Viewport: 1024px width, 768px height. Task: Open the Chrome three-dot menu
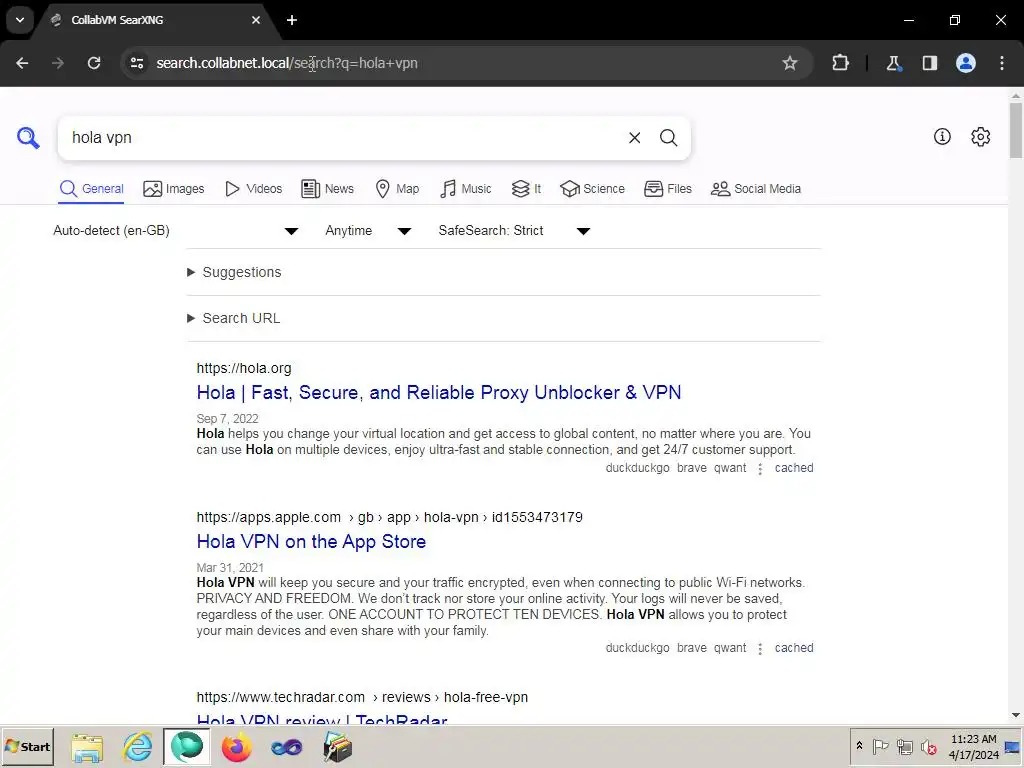click(1002, 63)
